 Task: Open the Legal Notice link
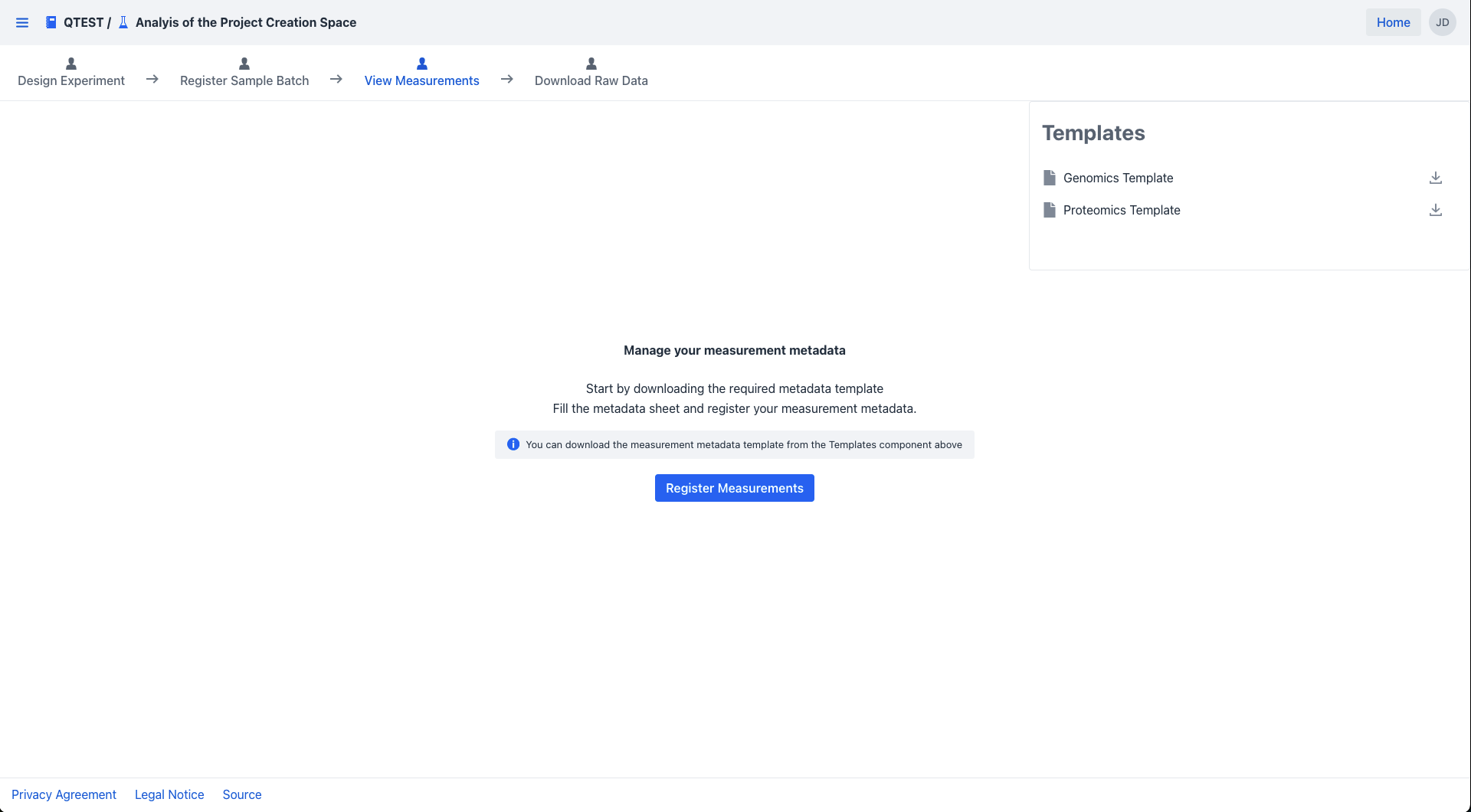(169, 794)
